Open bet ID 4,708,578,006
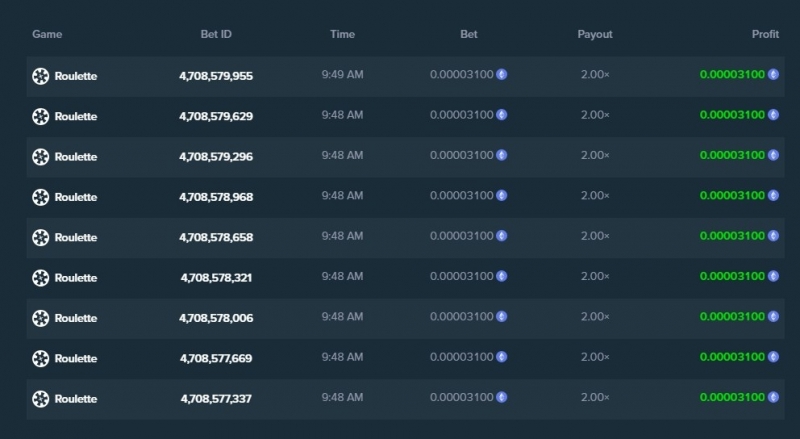Image resolution: width=800 pixels, height=439 pixels. pos(216,318)
